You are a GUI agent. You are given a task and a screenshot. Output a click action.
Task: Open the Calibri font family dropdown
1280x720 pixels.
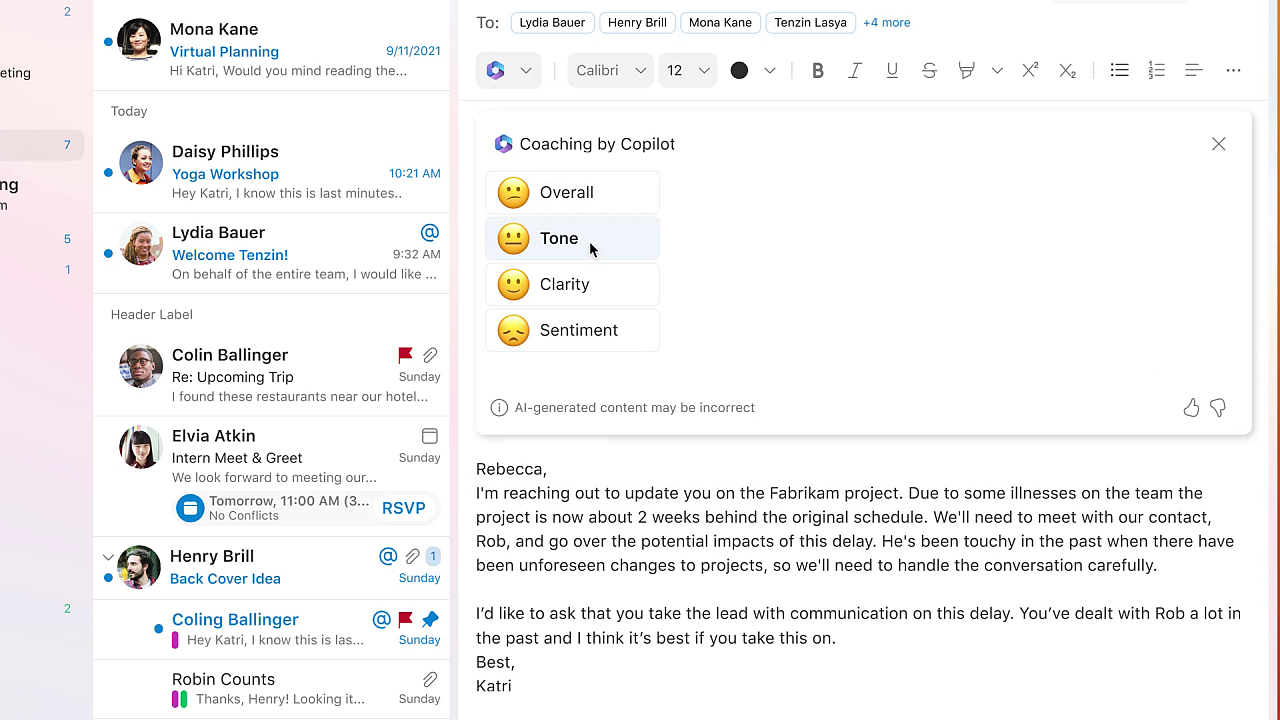610,70
